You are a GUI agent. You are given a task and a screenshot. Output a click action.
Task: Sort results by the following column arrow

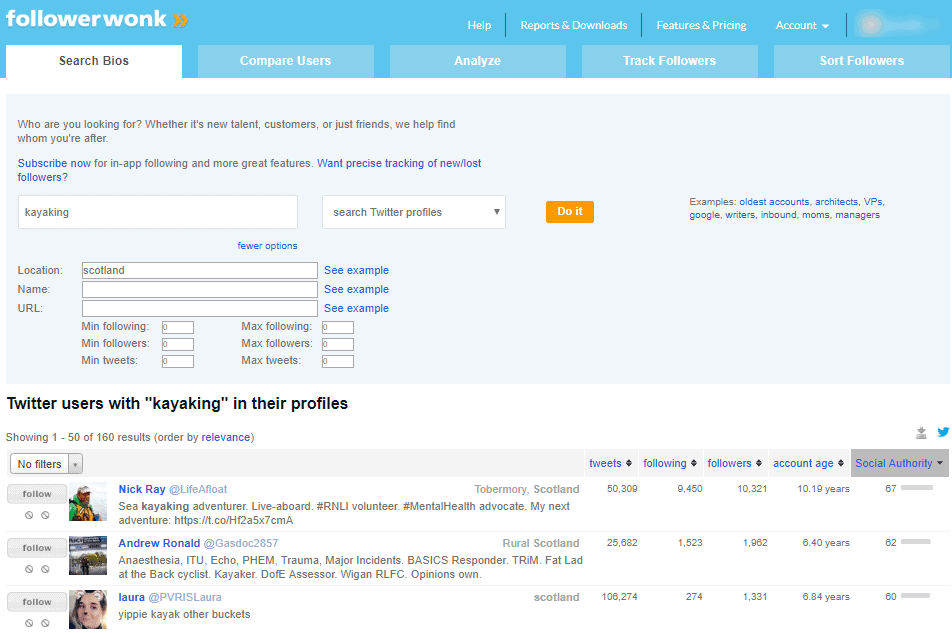click(695, 463)
